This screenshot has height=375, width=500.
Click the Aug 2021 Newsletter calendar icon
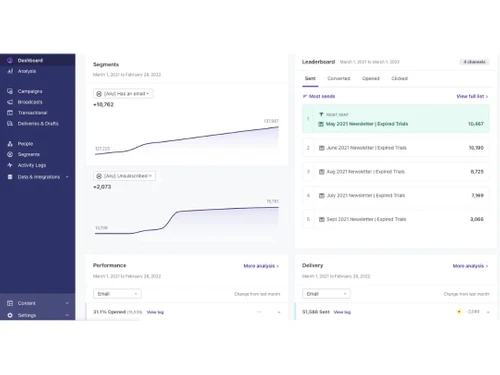(322, 172)
